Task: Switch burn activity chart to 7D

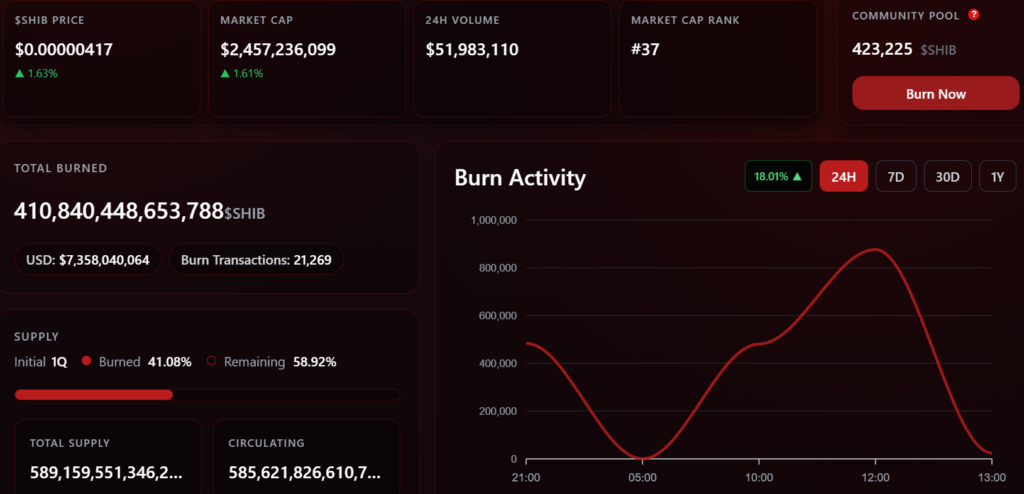Action: point(896,176)
